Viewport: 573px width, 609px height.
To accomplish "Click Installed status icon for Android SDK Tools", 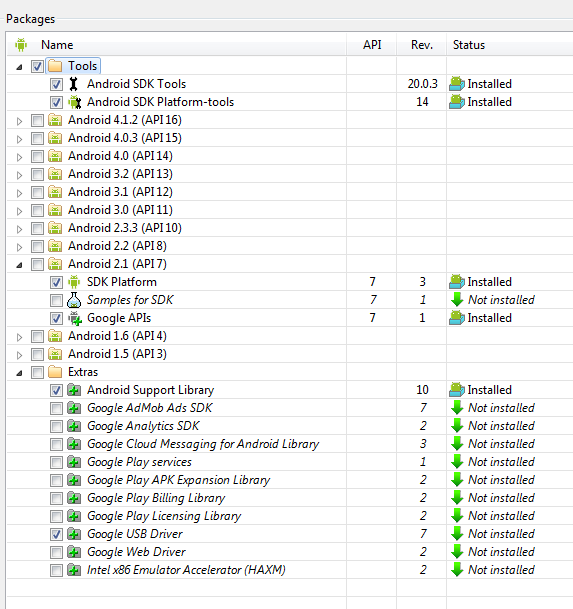I will click(x=457, y=84).
